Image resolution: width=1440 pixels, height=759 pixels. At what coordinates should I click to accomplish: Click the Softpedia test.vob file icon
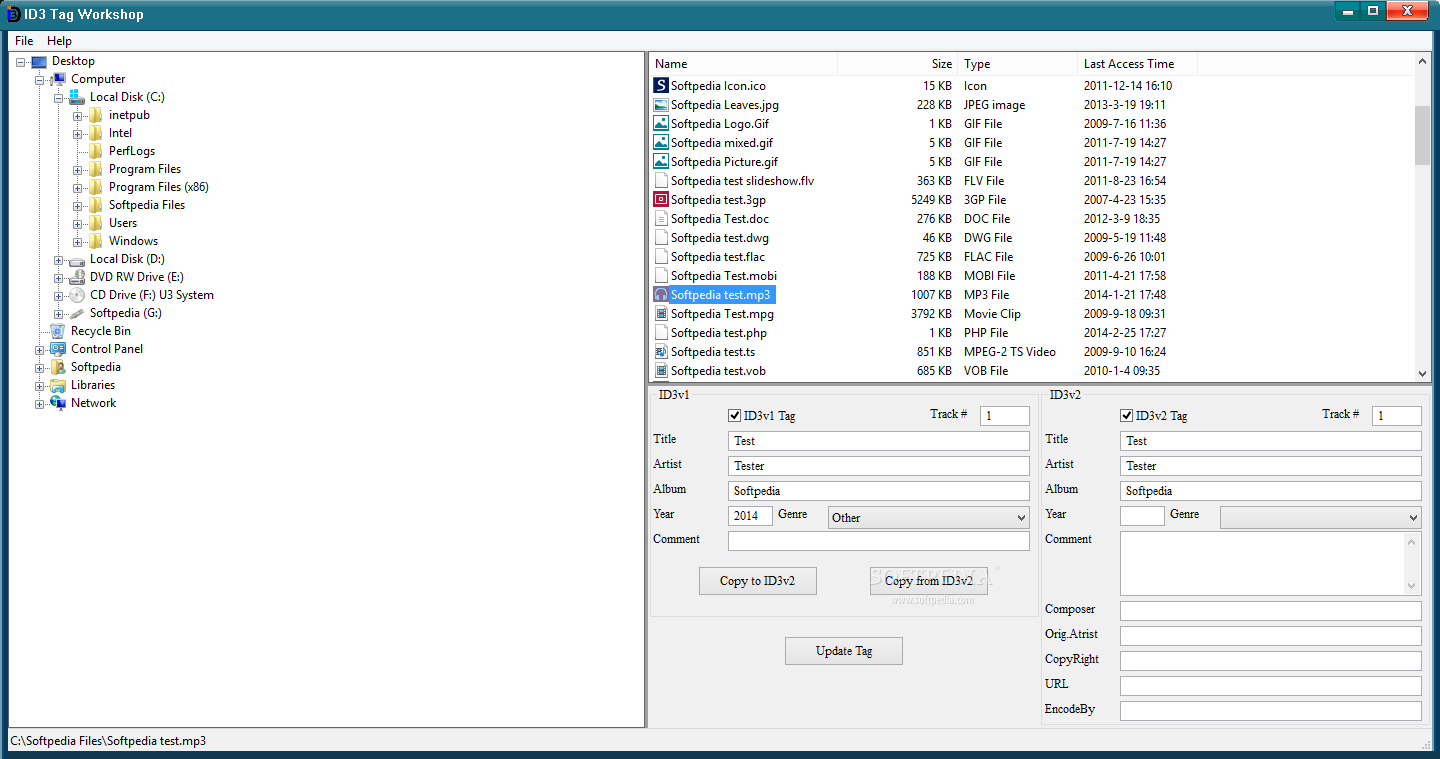660,371
